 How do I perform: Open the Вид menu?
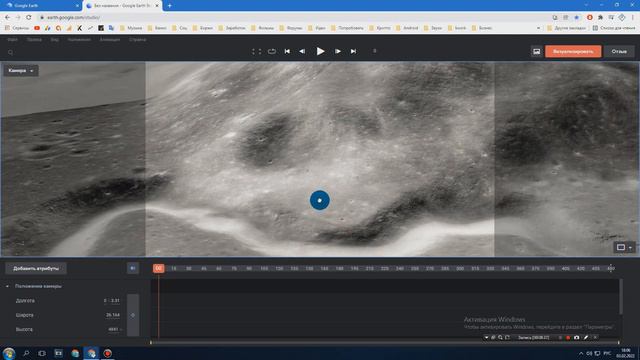tap(55, 40)
